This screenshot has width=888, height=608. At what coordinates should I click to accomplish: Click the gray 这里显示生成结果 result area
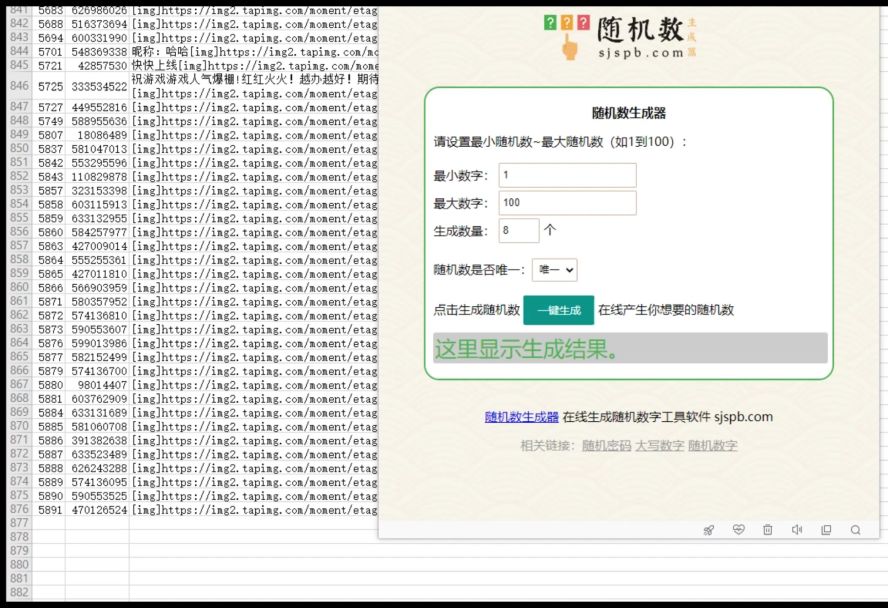pos(630,348)
